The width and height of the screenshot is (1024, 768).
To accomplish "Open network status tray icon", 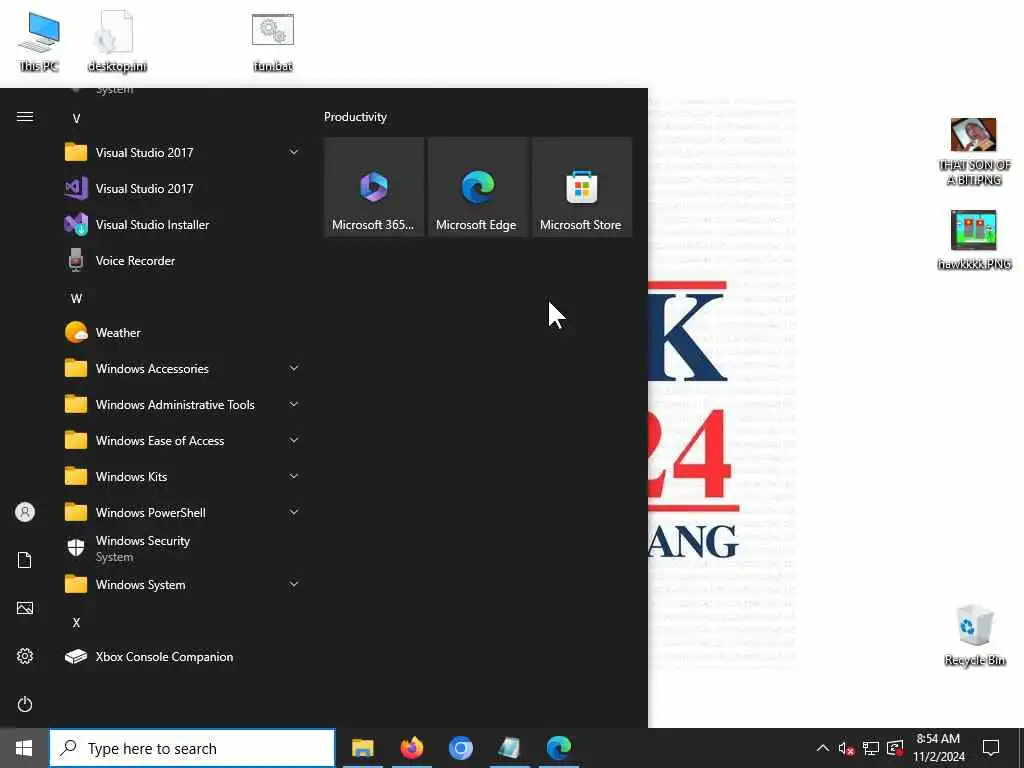I will [x=871, y=748].
